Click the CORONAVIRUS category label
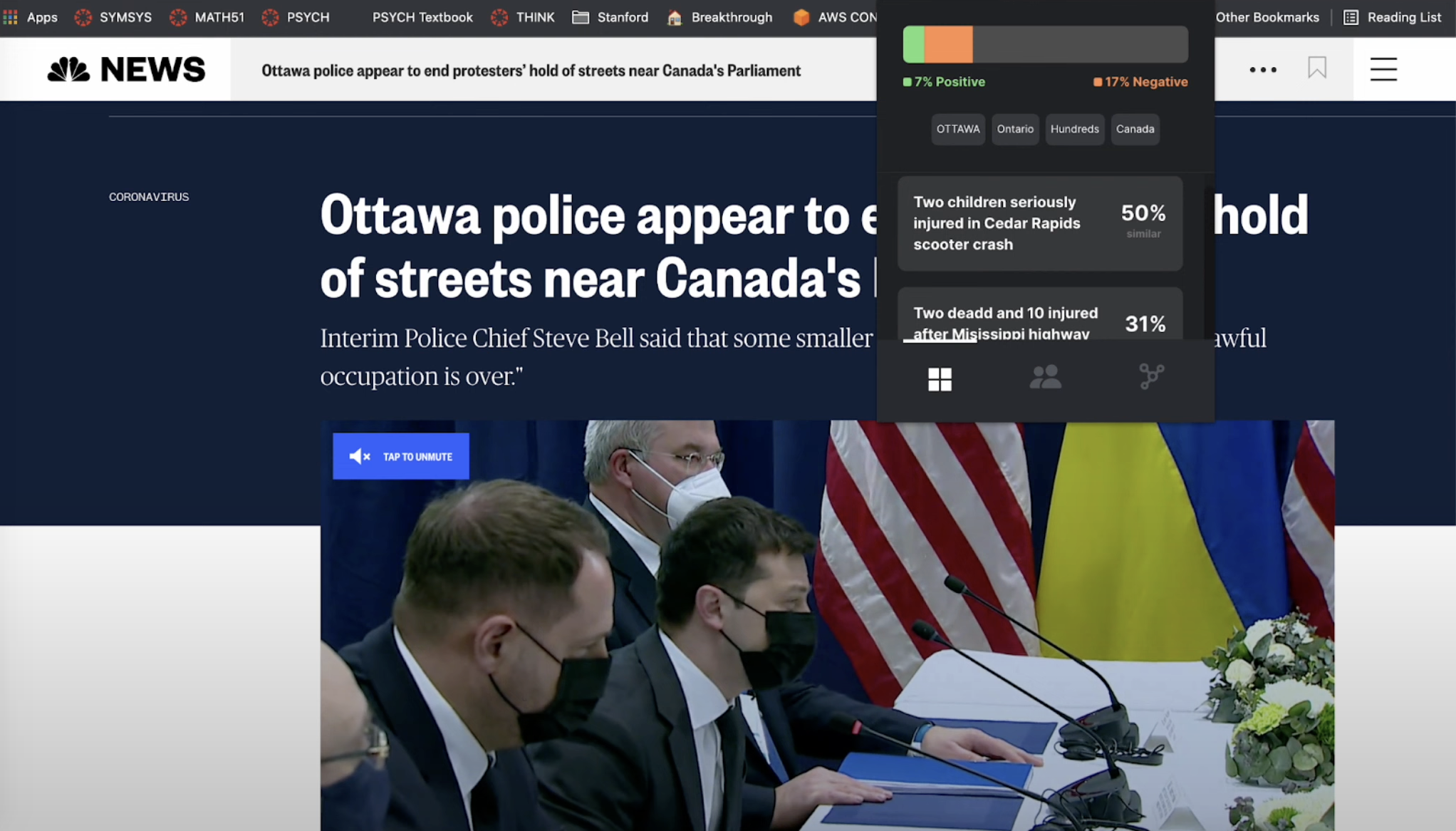The image size is (1456, 831). [149, 197]
